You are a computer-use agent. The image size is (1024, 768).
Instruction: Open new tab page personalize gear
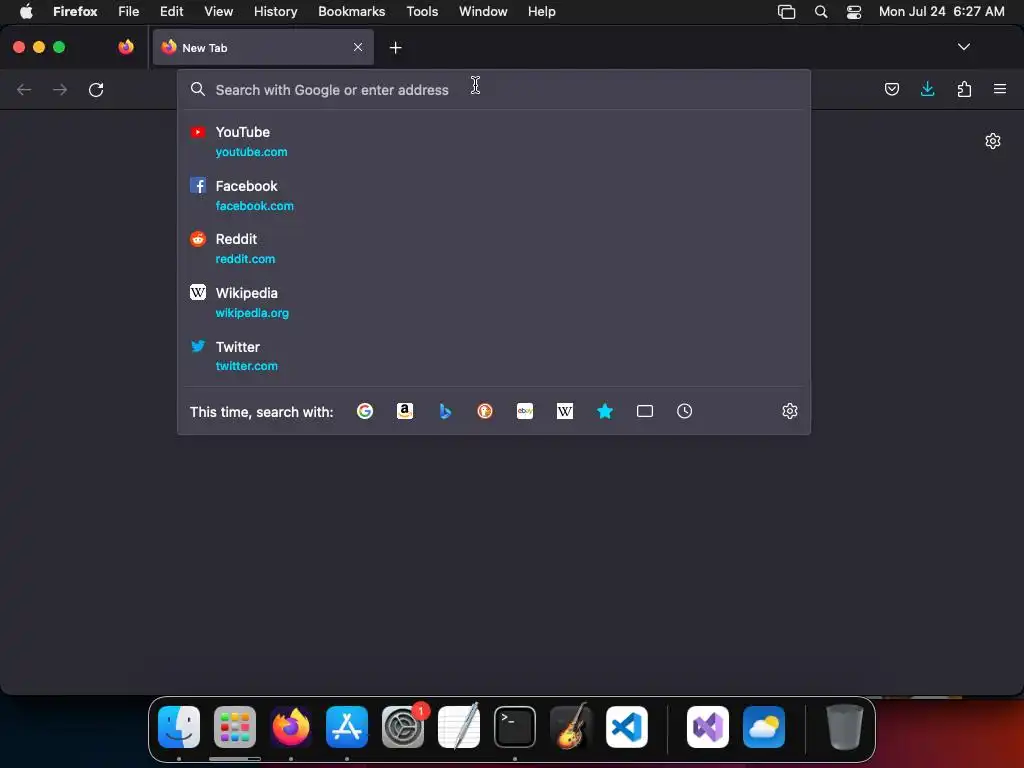[x=993, y=141]
